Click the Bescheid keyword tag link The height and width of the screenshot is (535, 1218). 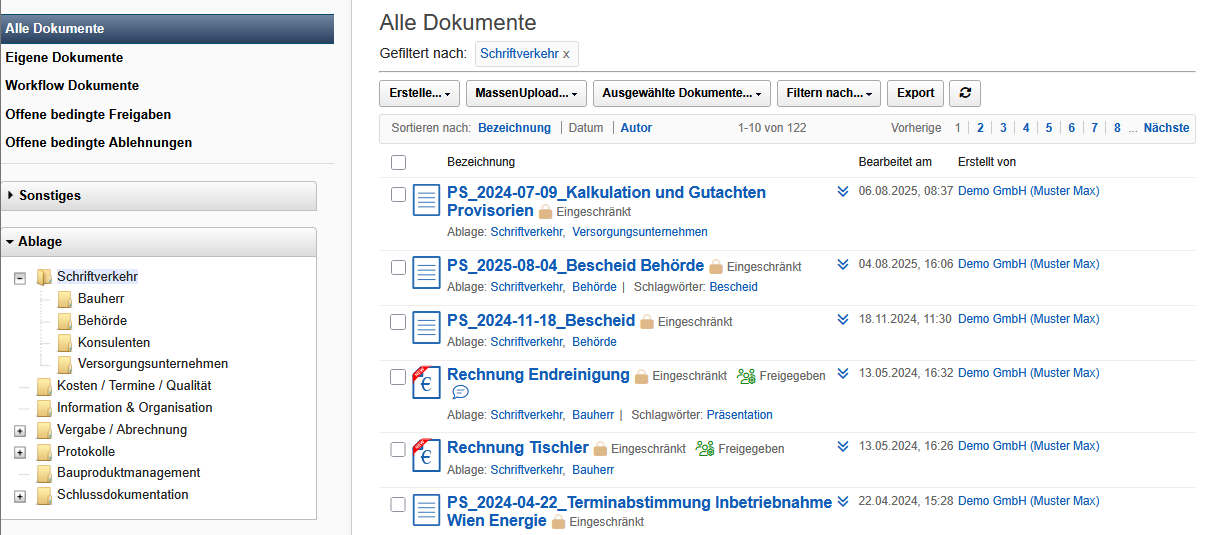[x=733, y=287]
